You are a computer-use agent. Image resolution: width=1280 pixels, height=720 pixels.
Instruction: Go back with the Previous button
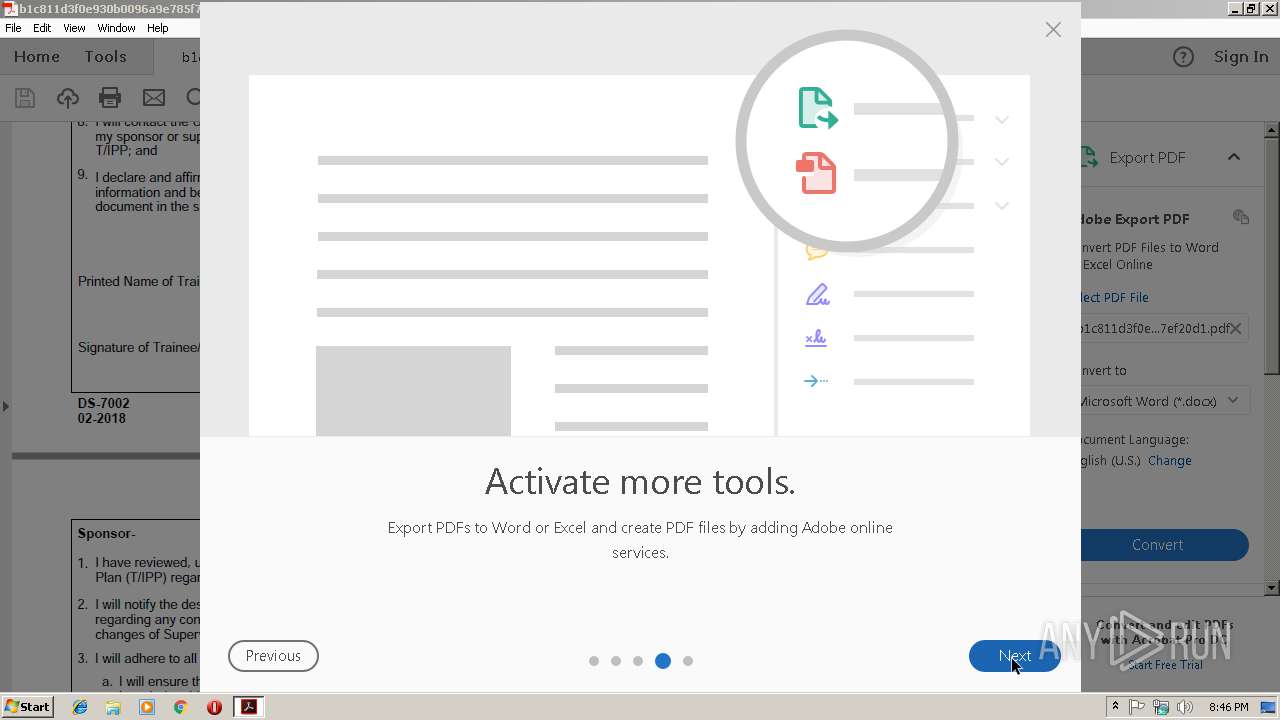pyautogui.click(x=273, y=656)
